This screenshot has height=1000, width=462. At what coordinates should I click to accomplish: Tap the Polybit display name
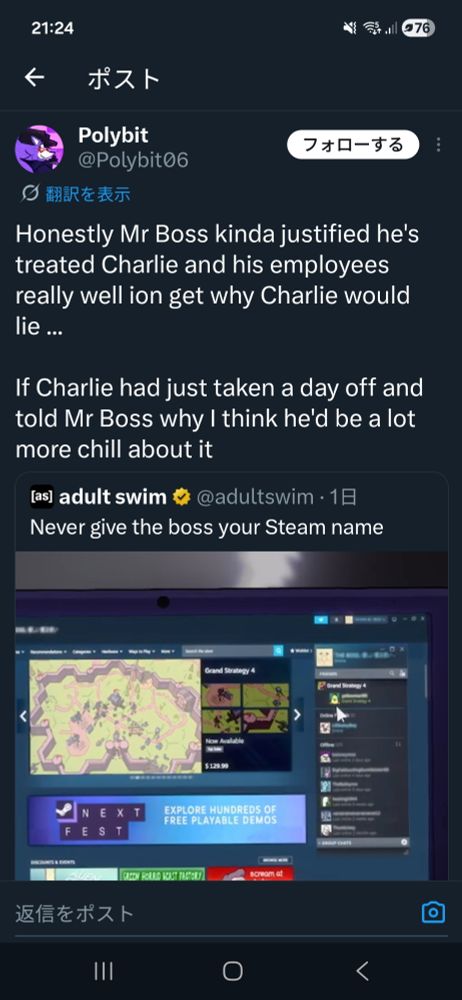coord(113,135)
